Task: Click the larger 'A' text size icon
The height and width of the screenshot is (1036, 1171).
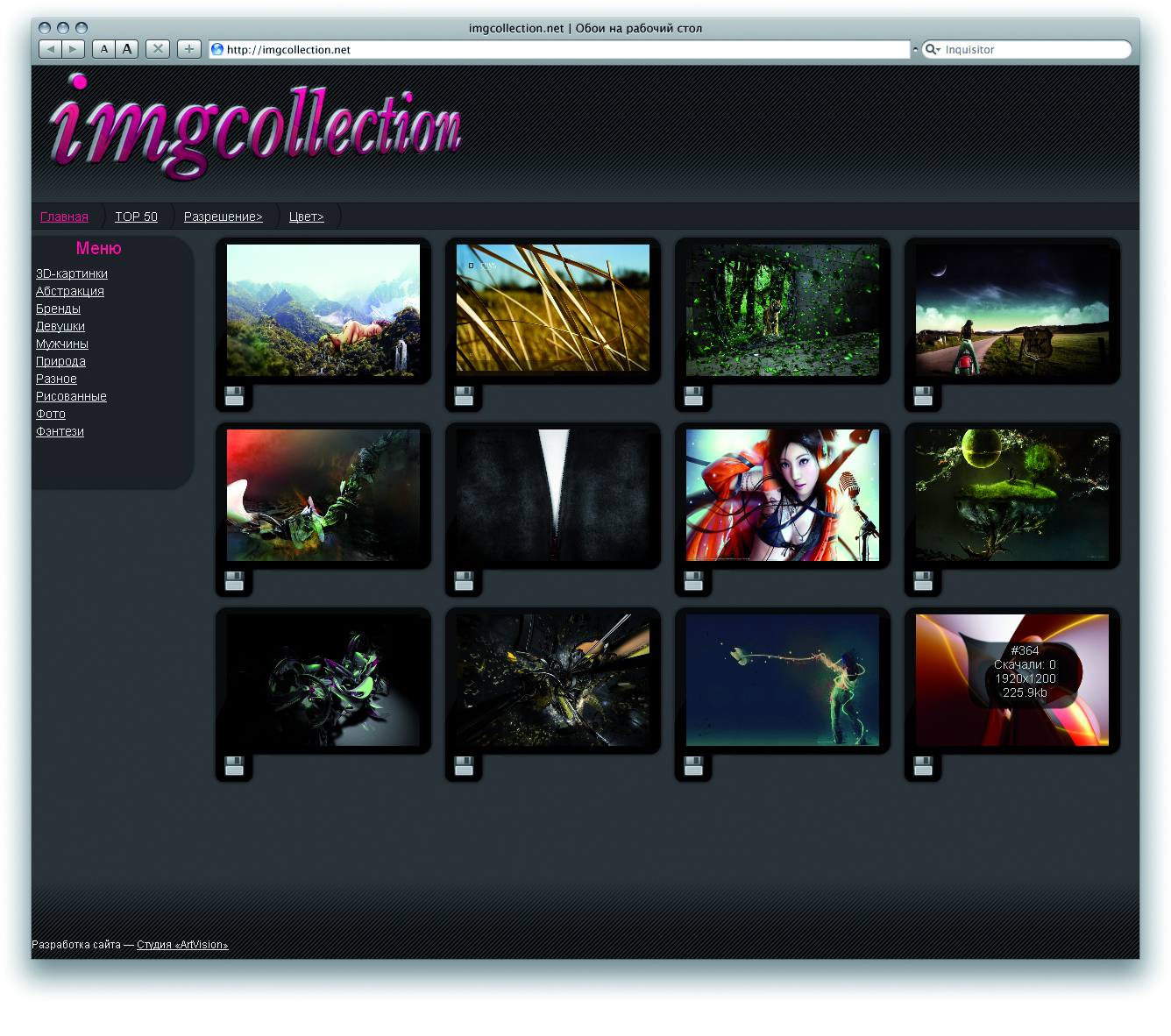Action: click(x=126, y=49)
